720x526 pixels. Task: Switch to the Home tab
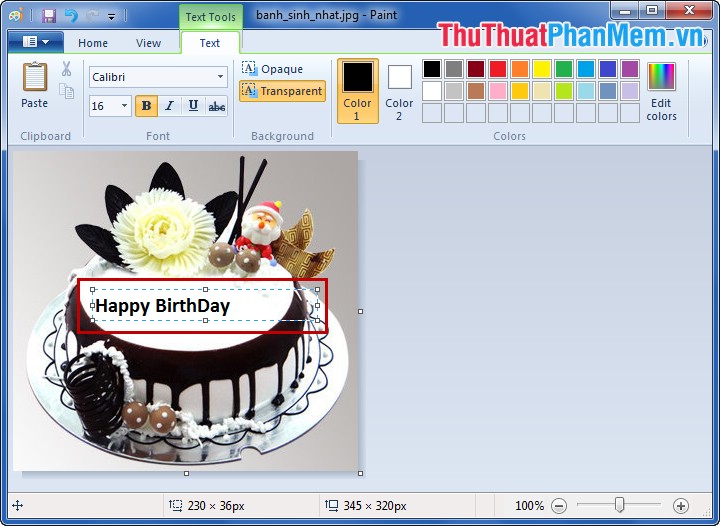pos(93,43)
